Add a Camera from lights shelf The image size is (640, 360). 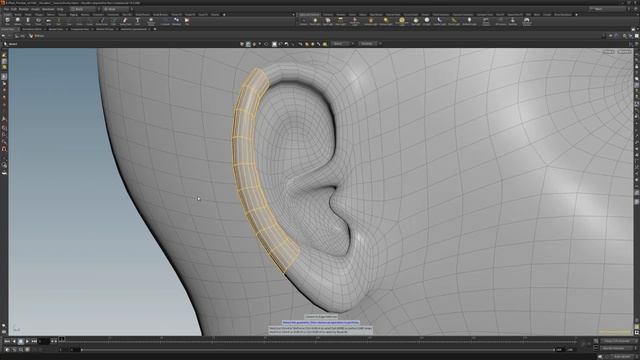[303, 21]
